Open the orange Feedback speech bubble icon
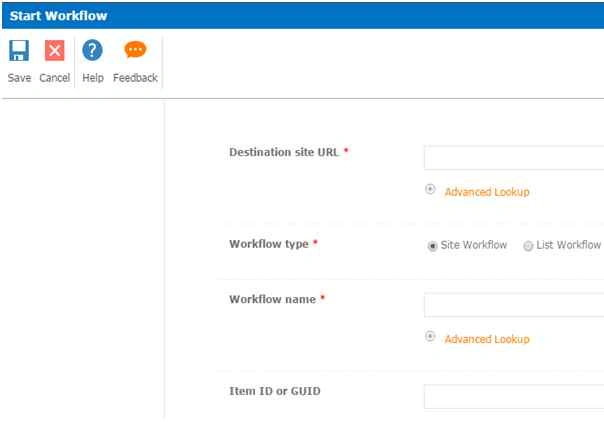The height and width of the screenshot is (422, 604). tap(135, 49)
